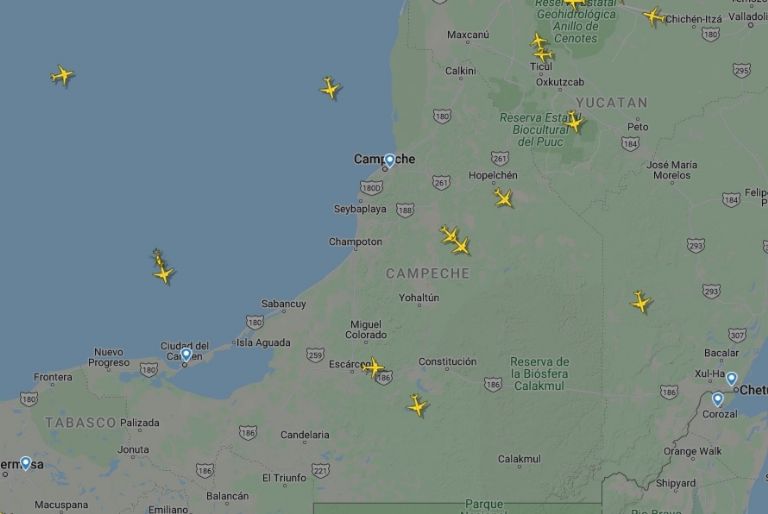Click the airplane over water northwest of Campeche

click(331, 88)
